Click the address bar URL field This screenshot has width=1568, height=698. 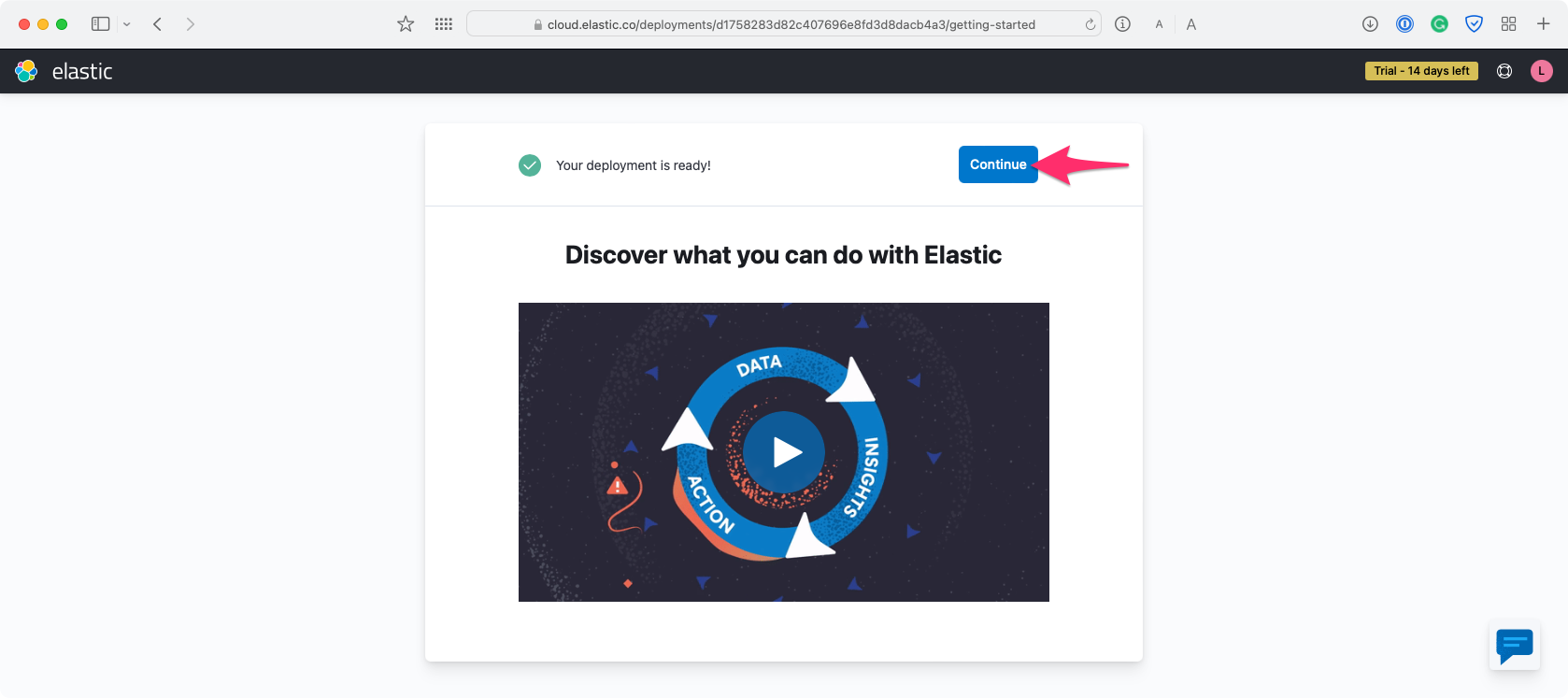coord(791,24)
